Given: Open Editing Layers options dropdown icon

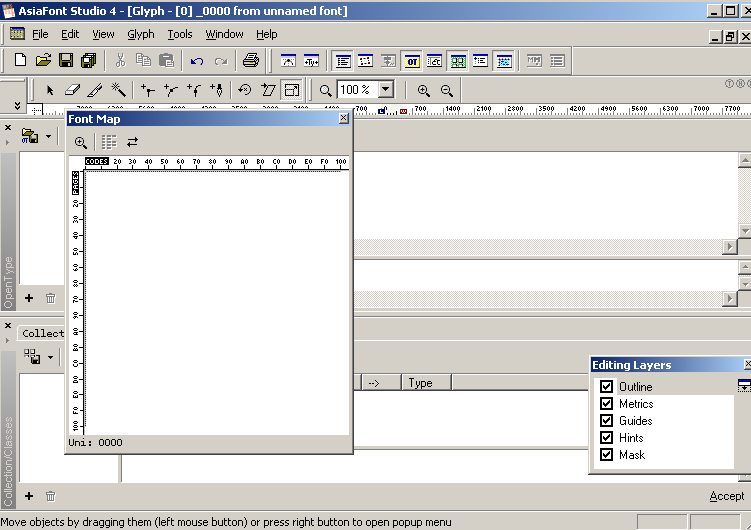Looking at the screenshot, I should (x=744, y=384).
